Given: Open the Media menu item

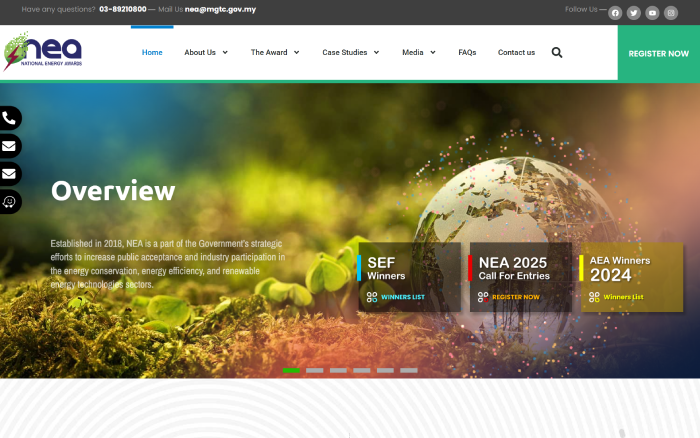Looking at the screenshot, I should click(x=412, y=53).
